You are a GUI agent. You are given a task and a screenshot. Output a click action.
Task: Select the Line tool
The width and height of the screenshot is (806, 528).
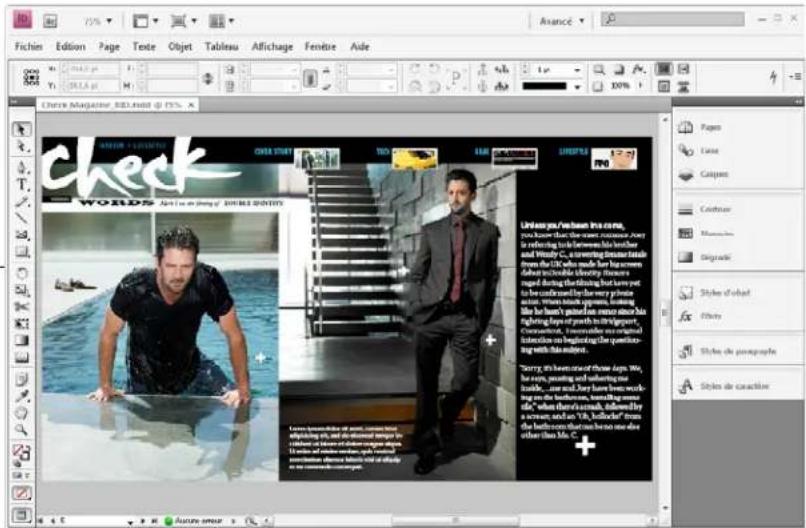pos(22,218)
